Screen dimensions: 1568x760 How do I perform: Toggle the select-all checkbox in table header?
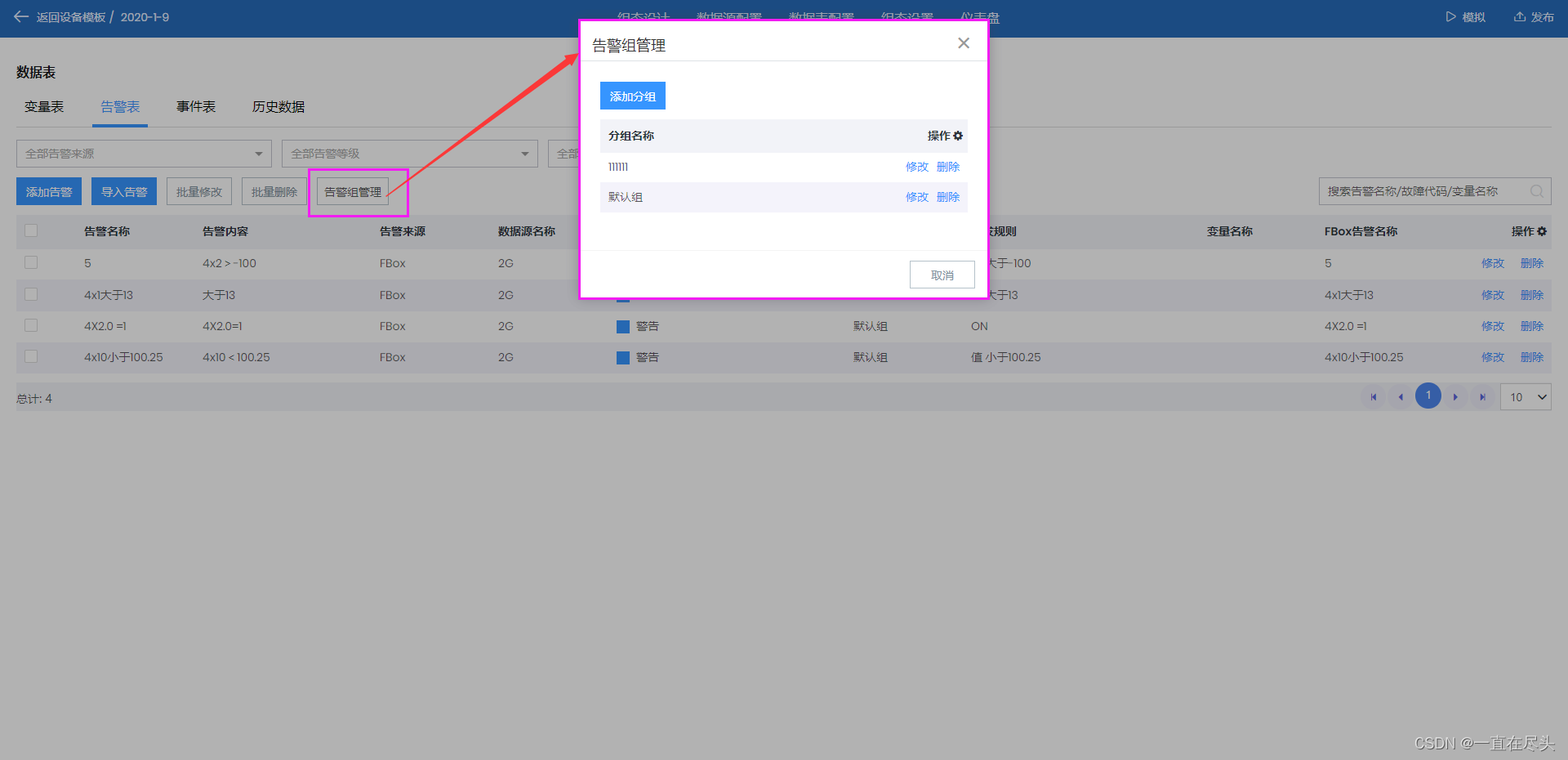31,230
